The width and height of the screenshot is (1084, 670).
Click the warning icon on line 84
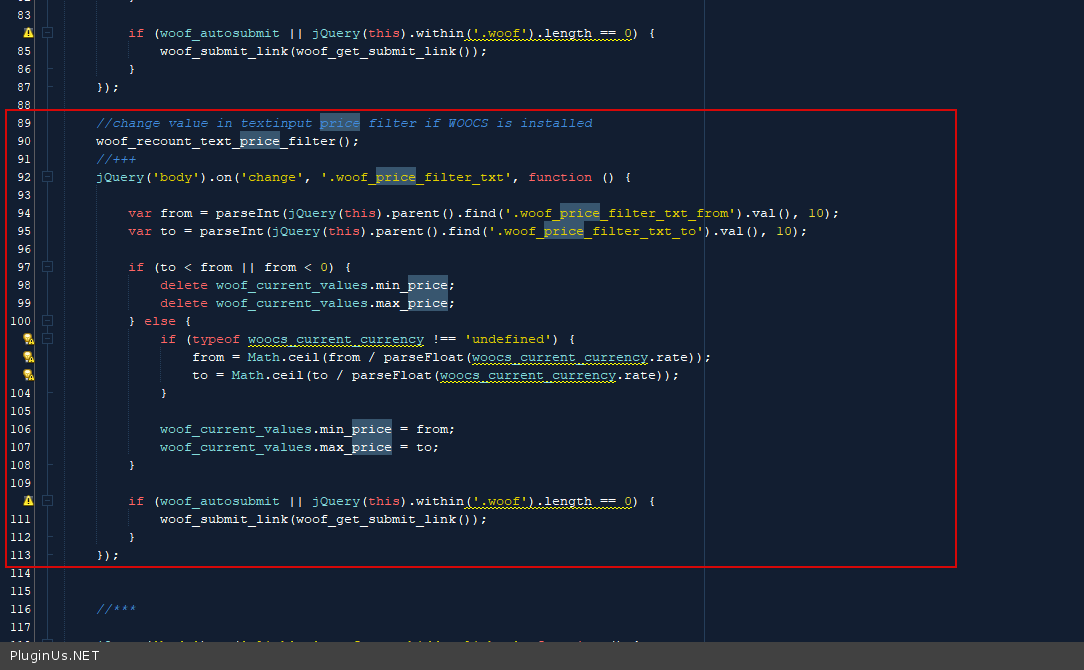28,33
